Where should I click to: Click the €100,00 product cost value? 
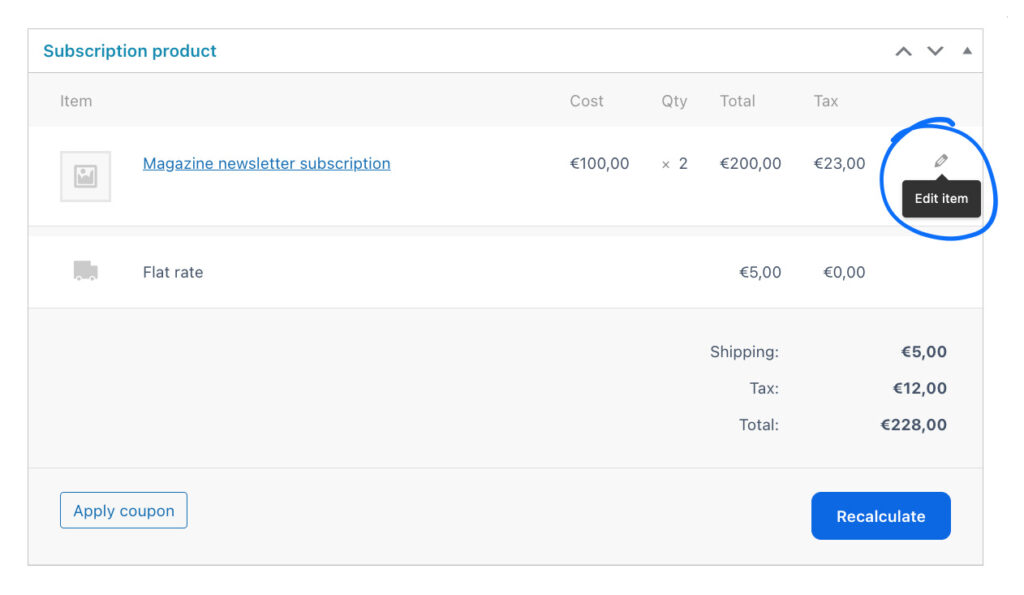[599, 164]
